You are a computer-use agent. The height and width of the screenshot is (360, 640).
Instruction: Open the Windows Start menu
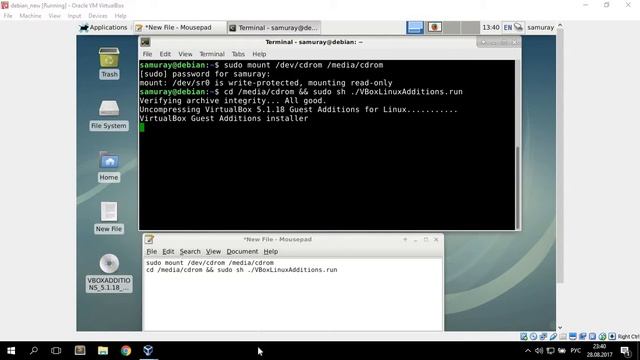[x=11, y=351]
